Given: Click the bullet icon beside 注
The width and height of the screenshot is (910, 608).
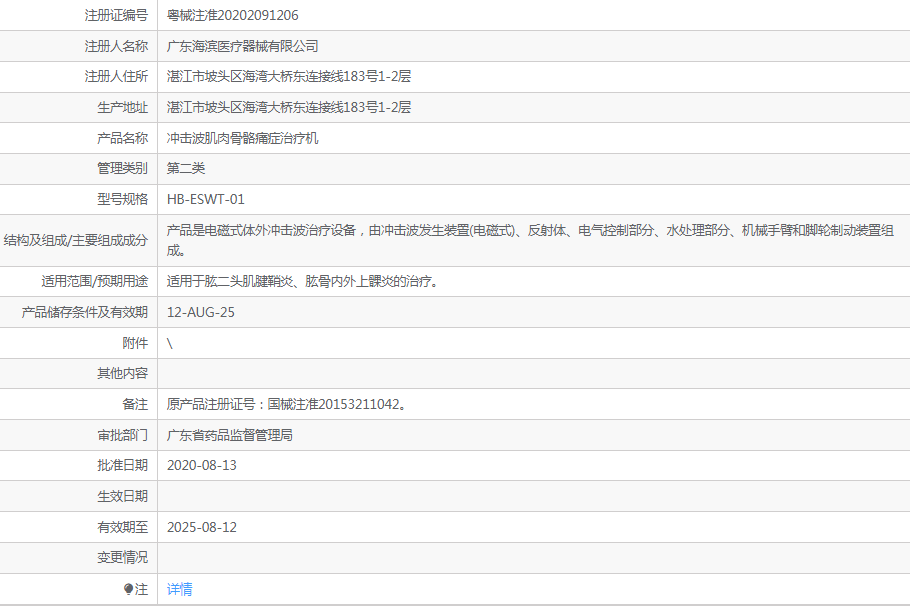Looking at the screenshot, I should point(128,589).
